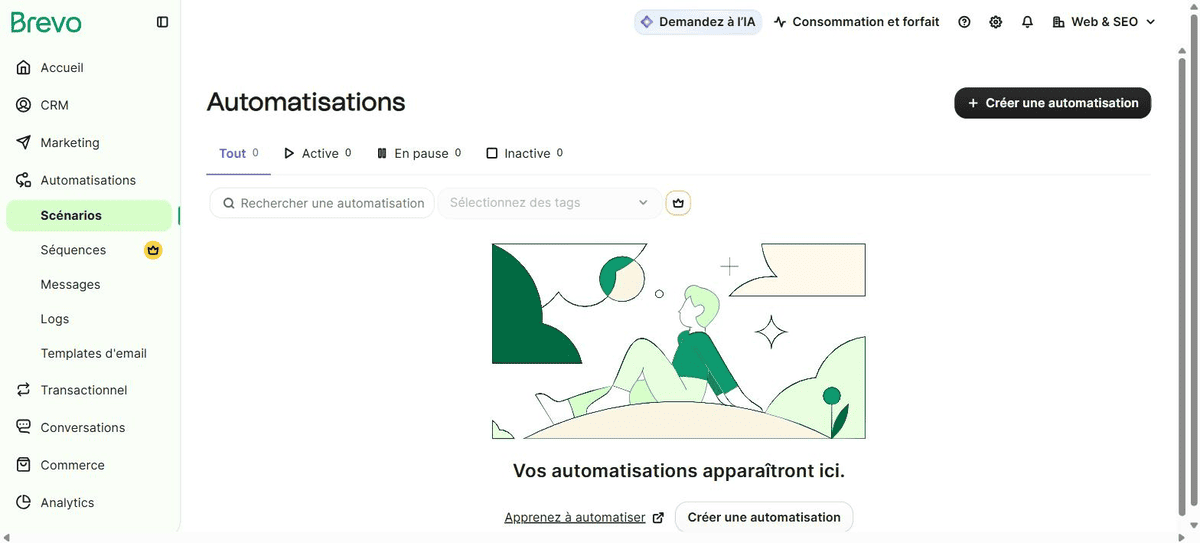Click the Commerce bag icon
Image resolution: width=1200 pixels, height=543 pixels.
pos(23,465)
